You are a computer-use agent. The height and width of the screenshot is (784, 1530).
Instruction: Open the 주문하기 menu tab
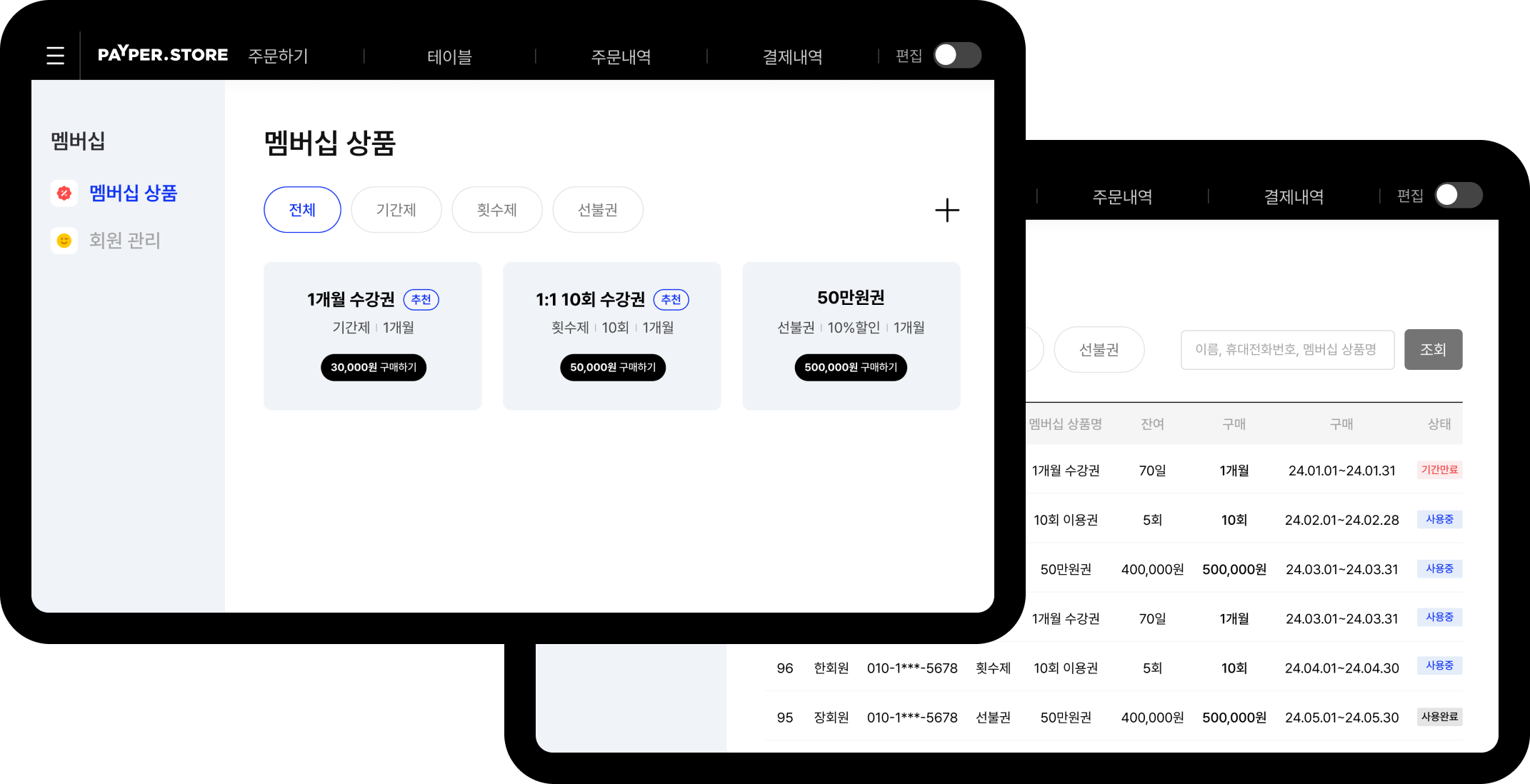278,56
